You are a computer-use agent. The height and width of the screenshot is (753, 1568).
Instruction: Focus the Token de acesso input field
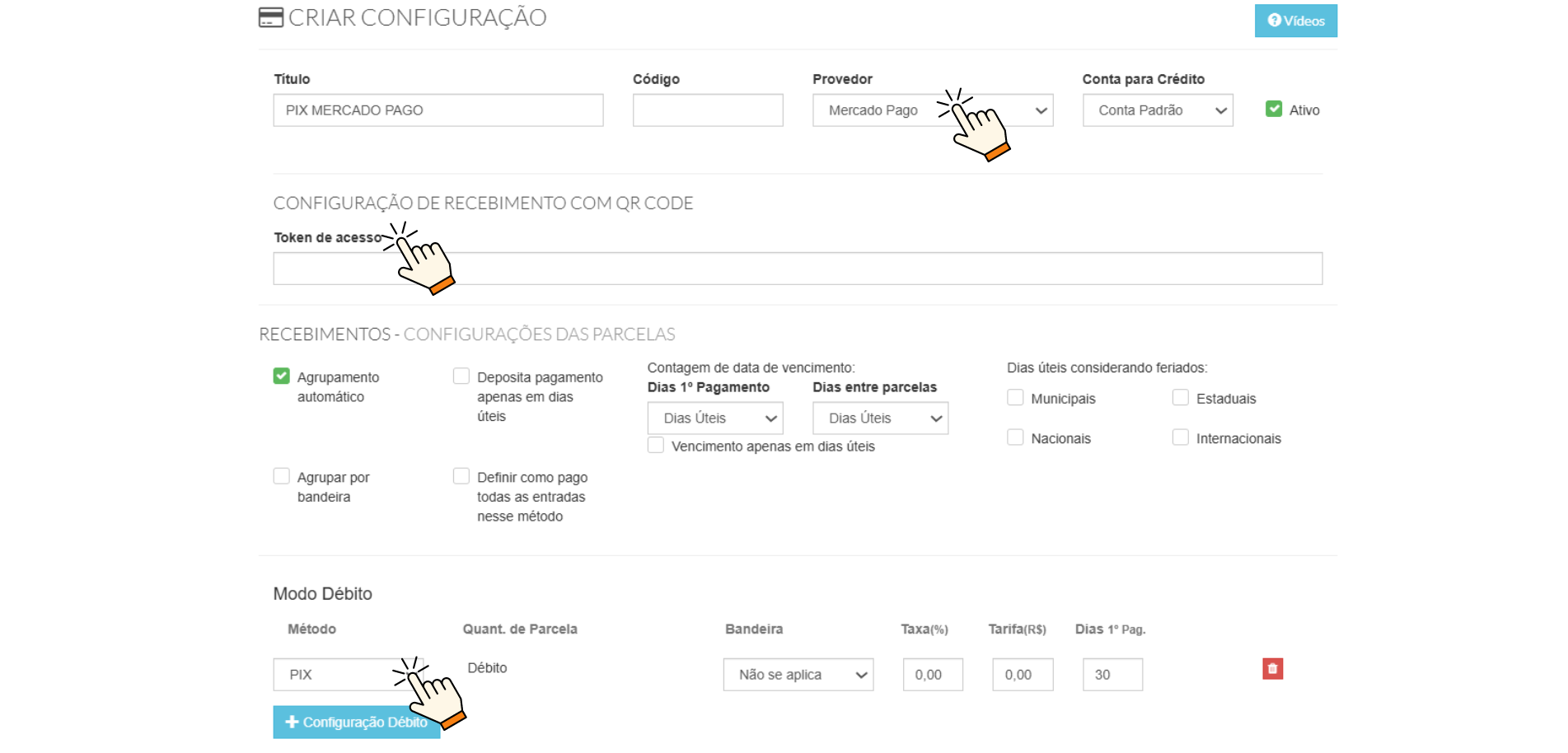798,269
